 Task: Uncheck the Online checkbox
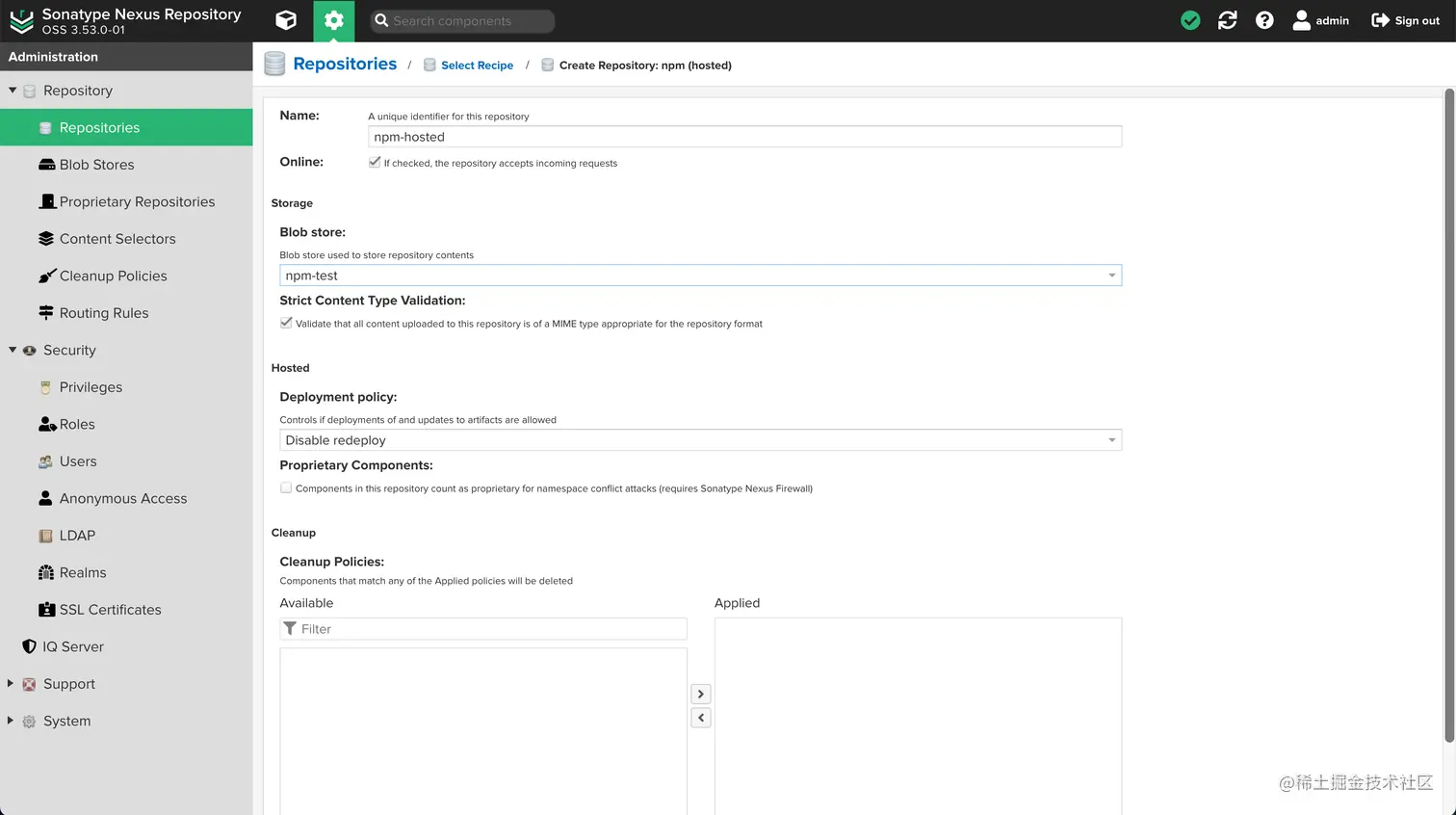pos(375,162)
